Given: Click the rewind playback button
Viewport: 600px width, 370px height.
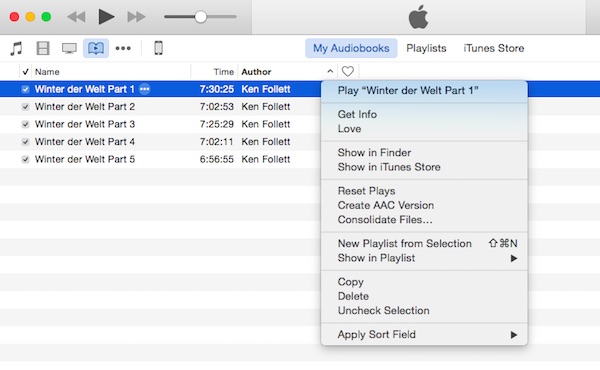Looking at the screenshot, I should [x=76, y=17].
